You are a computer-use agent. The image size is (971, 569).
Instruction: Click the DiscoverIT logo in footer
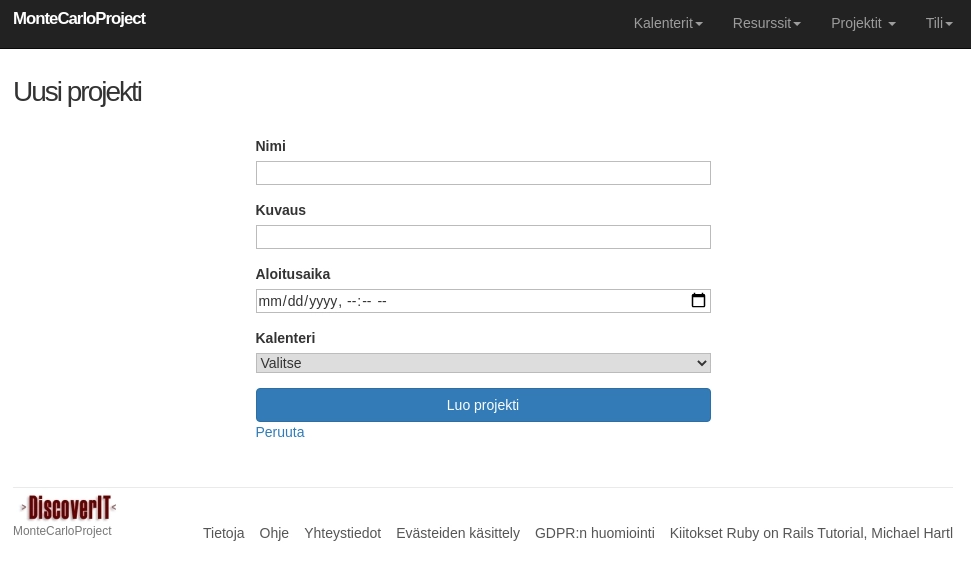click(x=68, y=508)
